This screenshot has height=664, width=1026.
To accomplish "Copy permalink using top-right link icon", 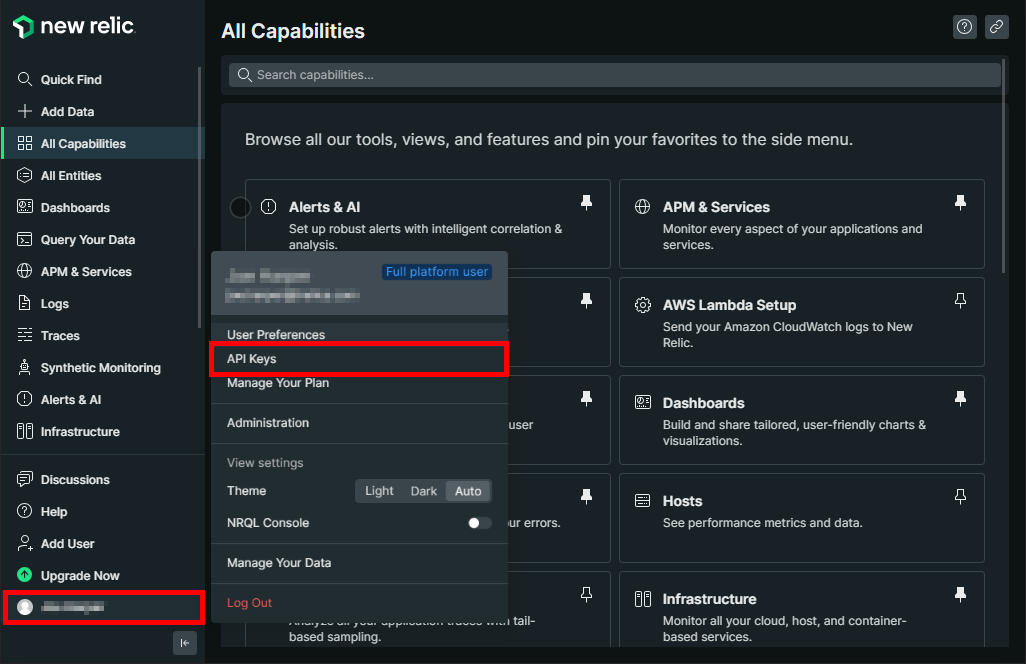I will coord(997,27).
